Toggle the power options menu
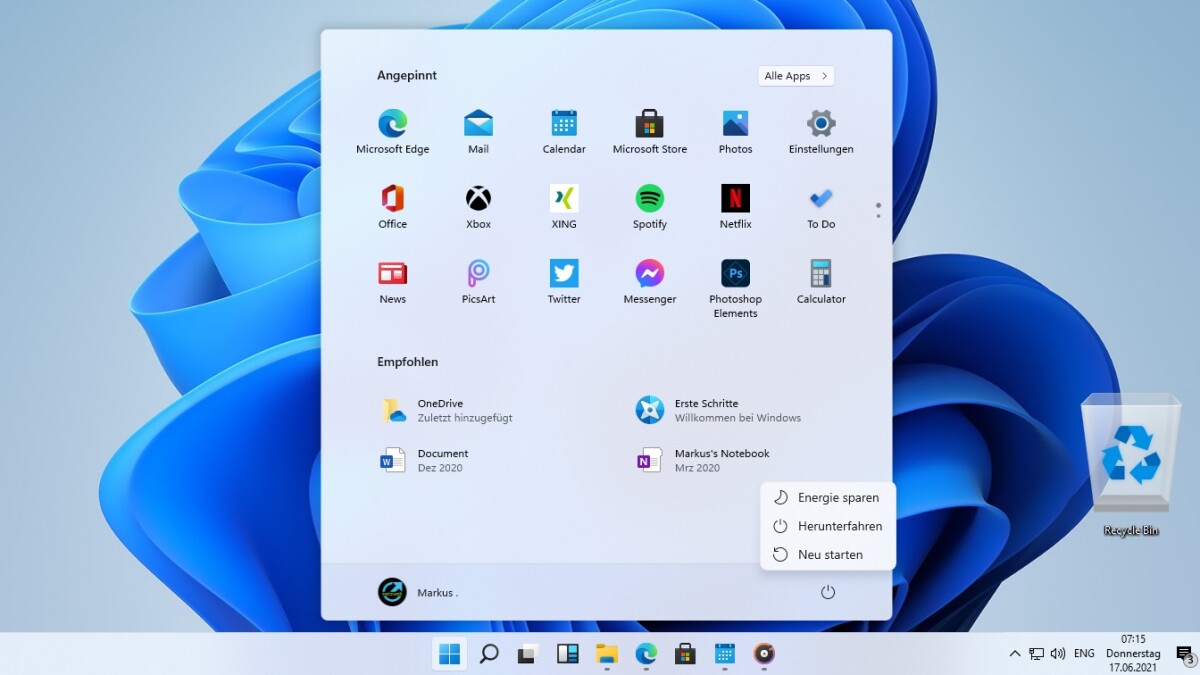This screenshot has height=675, width=1200. click(827, 592)
